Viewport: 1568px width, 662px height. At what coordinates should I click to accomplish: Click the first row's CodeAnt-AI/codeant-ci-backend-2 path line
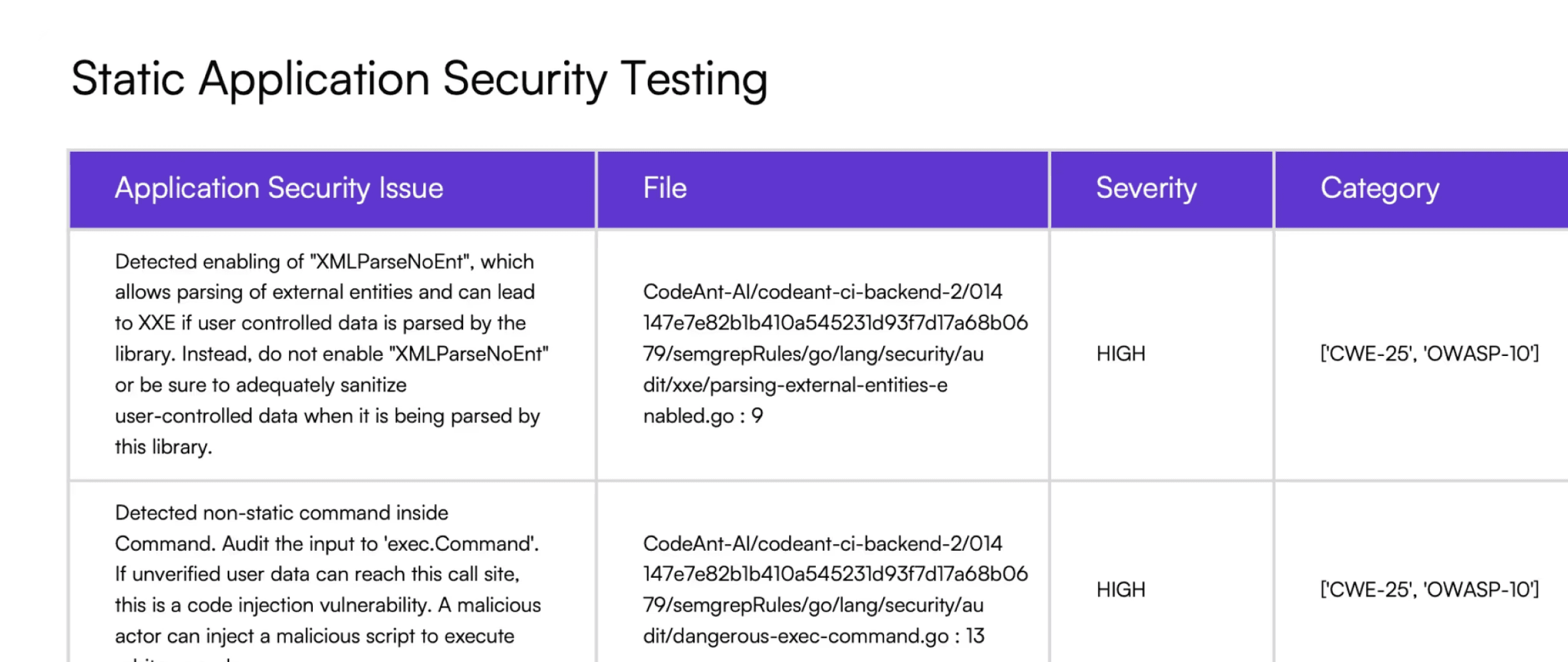(822, 292)
